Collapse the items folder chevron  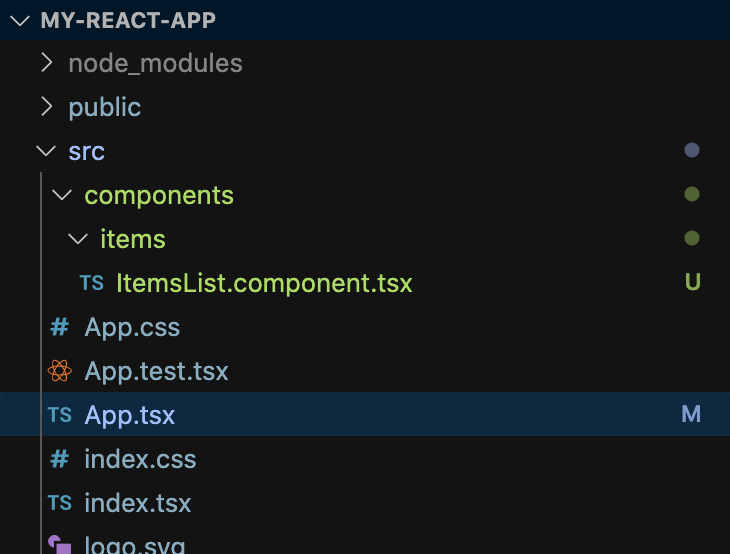tap(78, 239)
